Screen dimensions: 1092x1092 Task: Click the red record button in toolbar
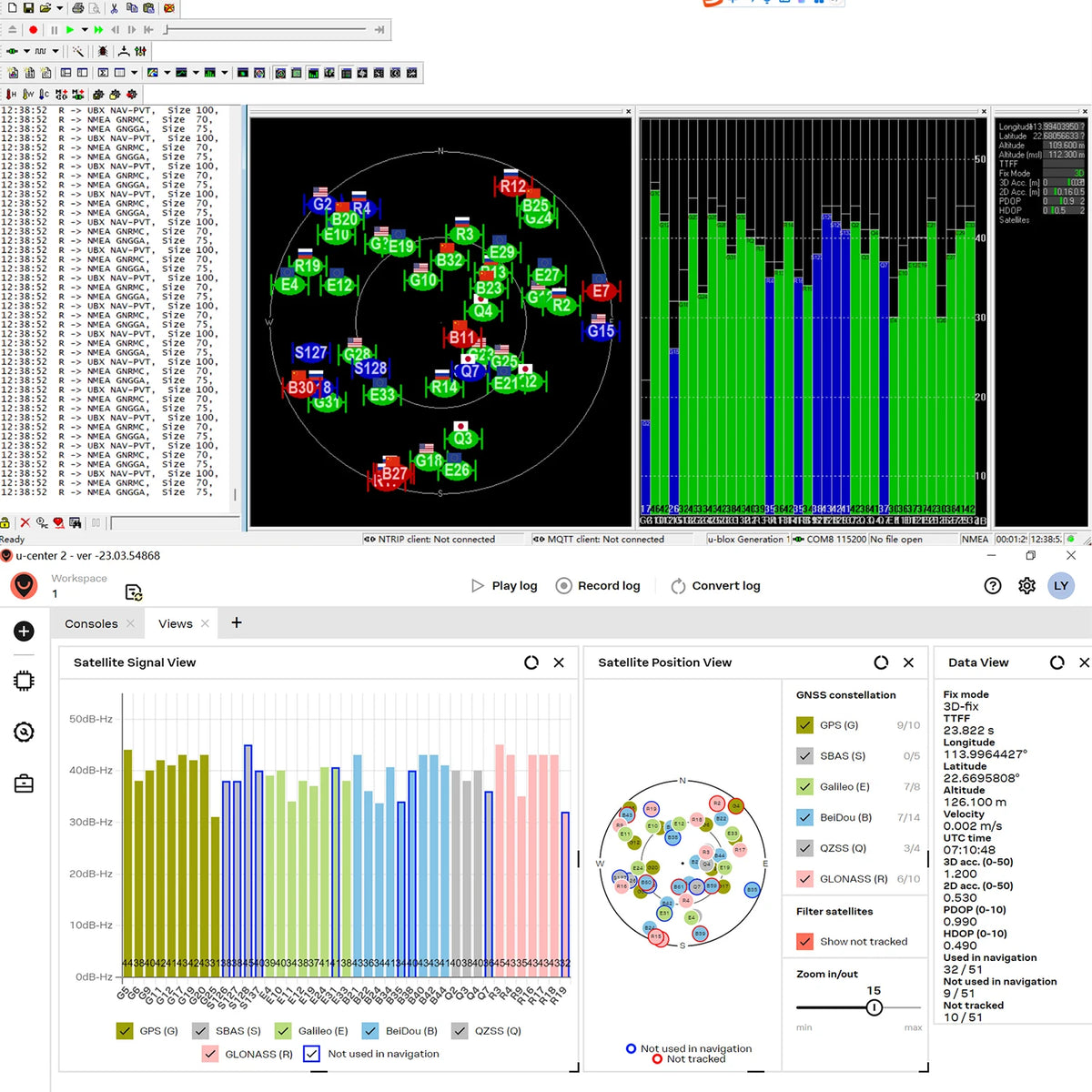coord(34,30)
